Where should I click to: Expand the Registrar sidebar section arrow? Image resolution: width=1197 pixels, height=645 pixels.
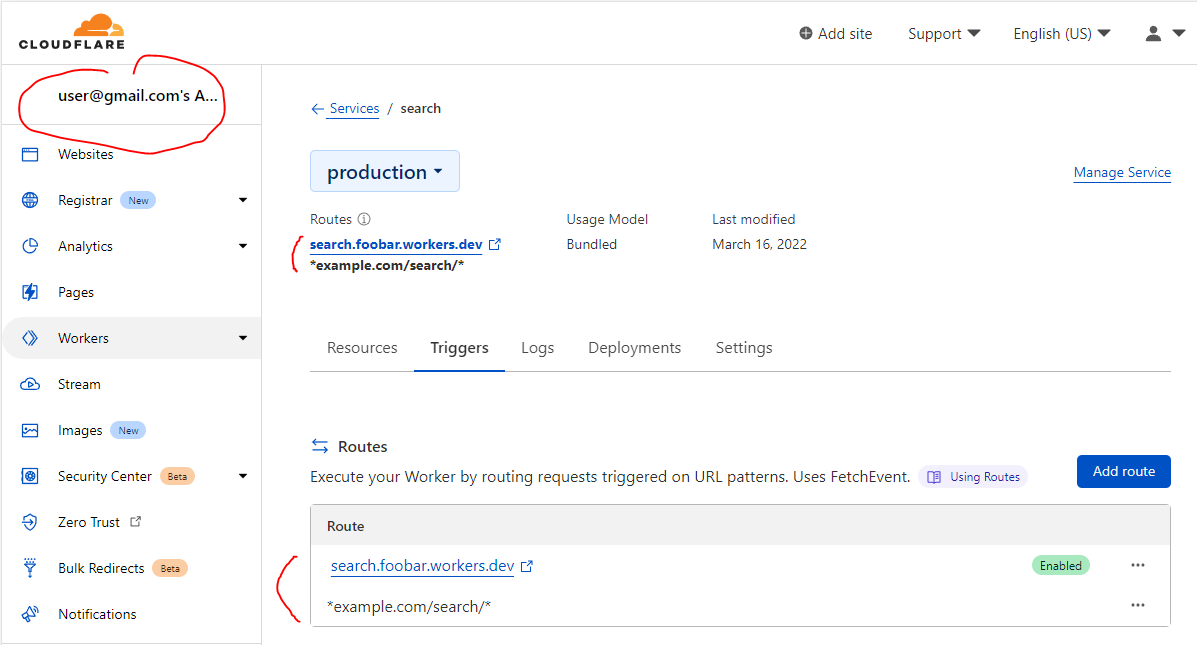pos(243,200)
